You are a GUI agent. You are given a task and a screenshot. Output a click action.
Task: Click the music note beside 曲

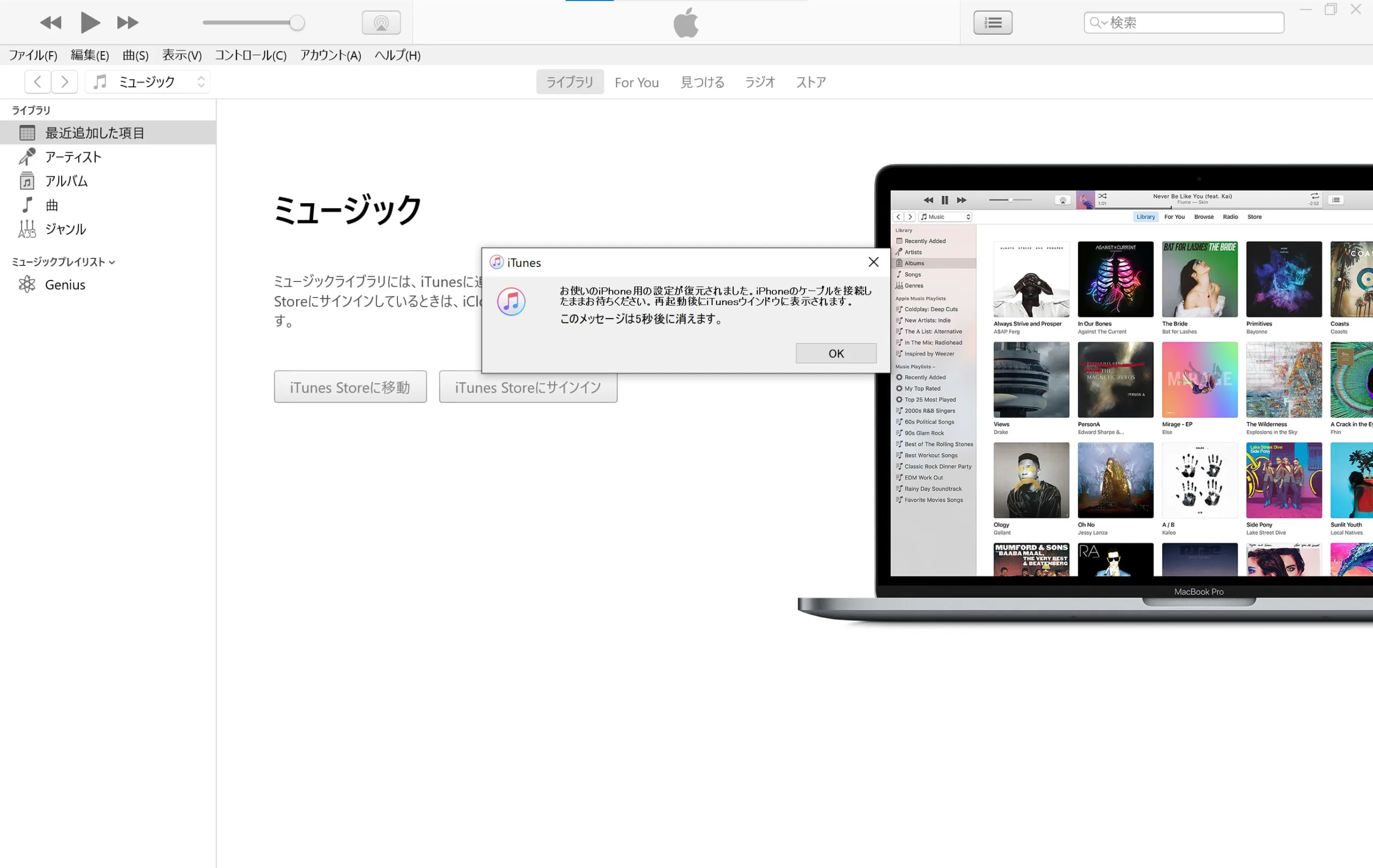click(x=27, y=204)
